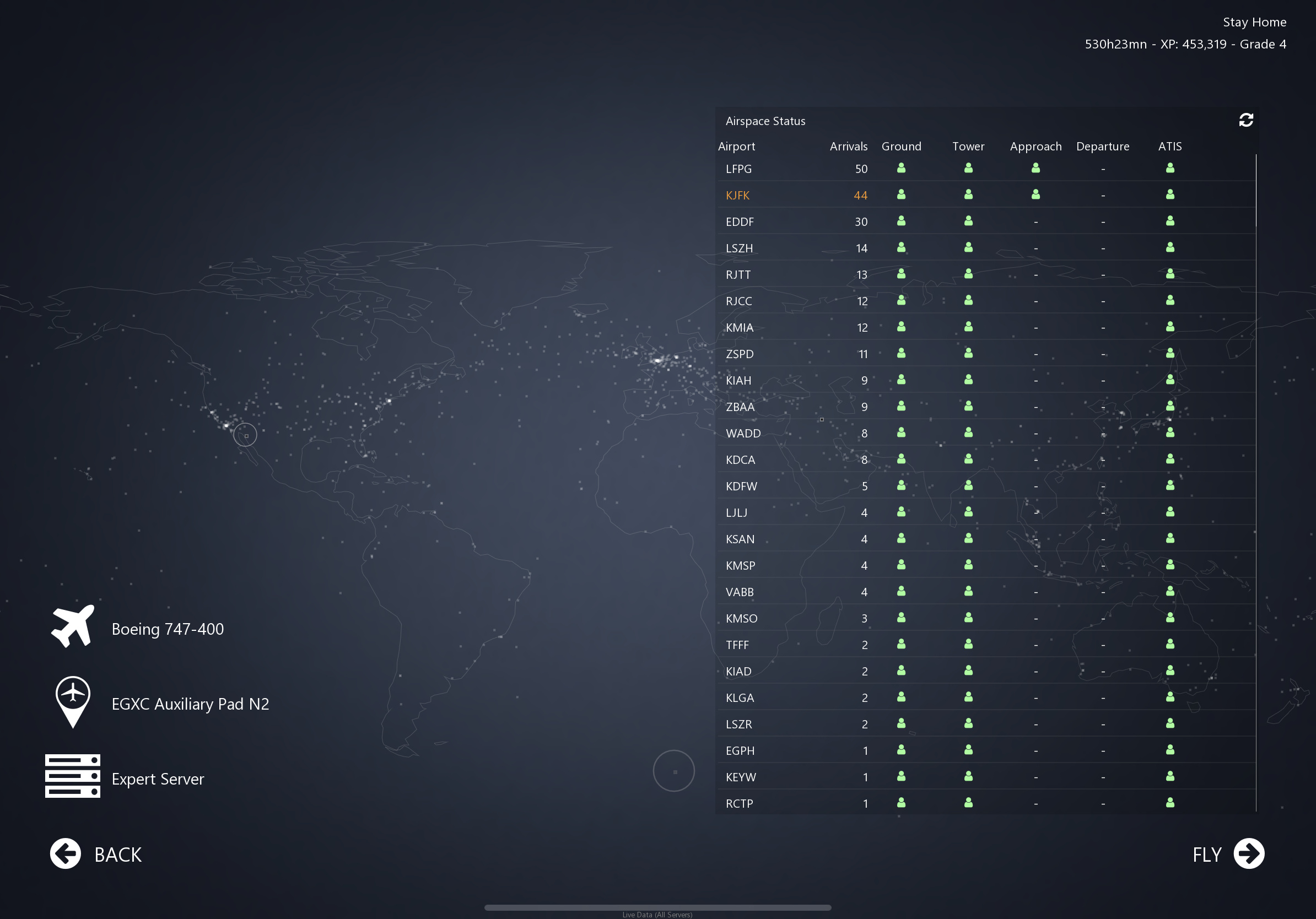This screenshot has height=919, width=1316.
Task: Refresh the Airspace Status list
Action: click(1245, 120)
